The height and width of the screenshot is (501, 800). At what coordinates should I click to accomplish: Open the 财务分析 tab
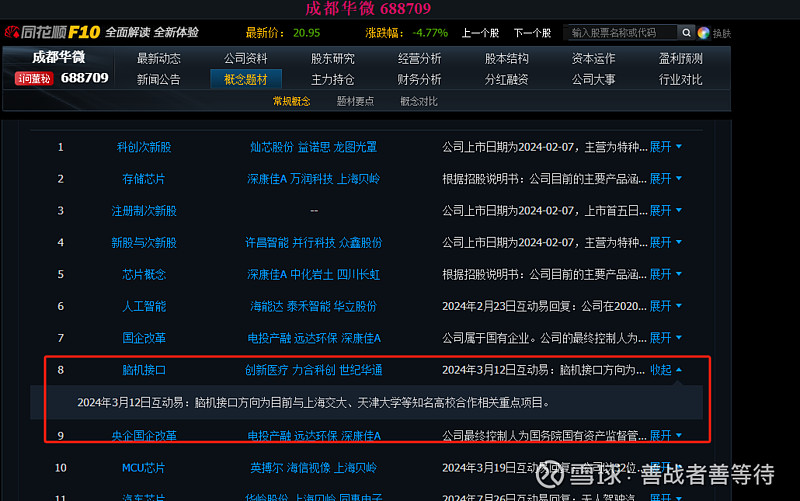coord(419,80)
